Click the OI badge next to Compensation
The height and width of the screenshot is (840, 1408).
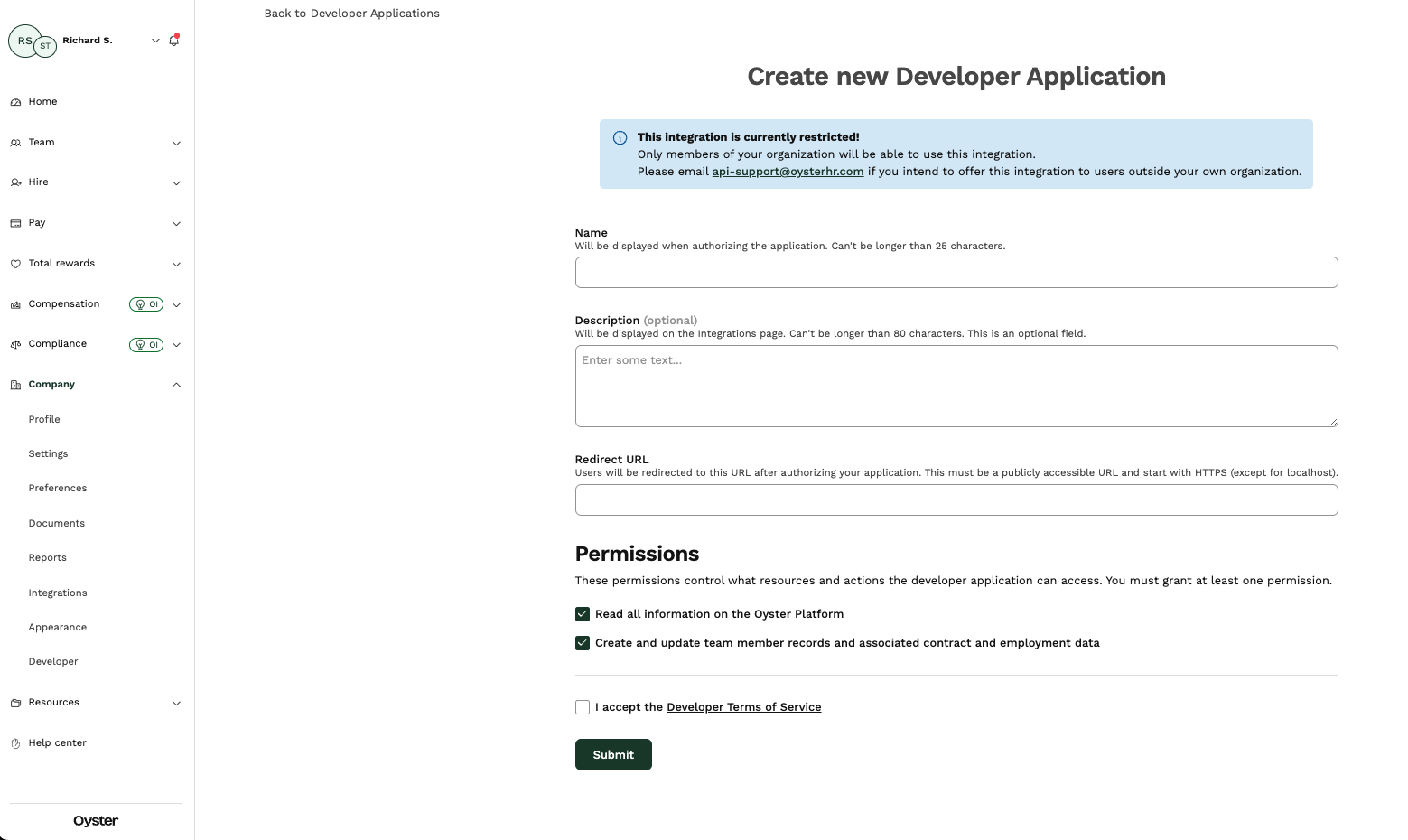tap(146, 304)
